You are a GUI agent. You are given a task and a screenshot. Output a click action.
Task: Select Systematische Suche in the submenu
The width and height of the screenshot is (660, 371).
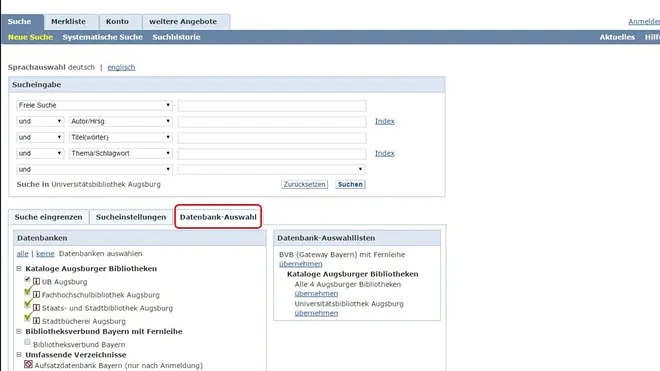pos(103,37)
